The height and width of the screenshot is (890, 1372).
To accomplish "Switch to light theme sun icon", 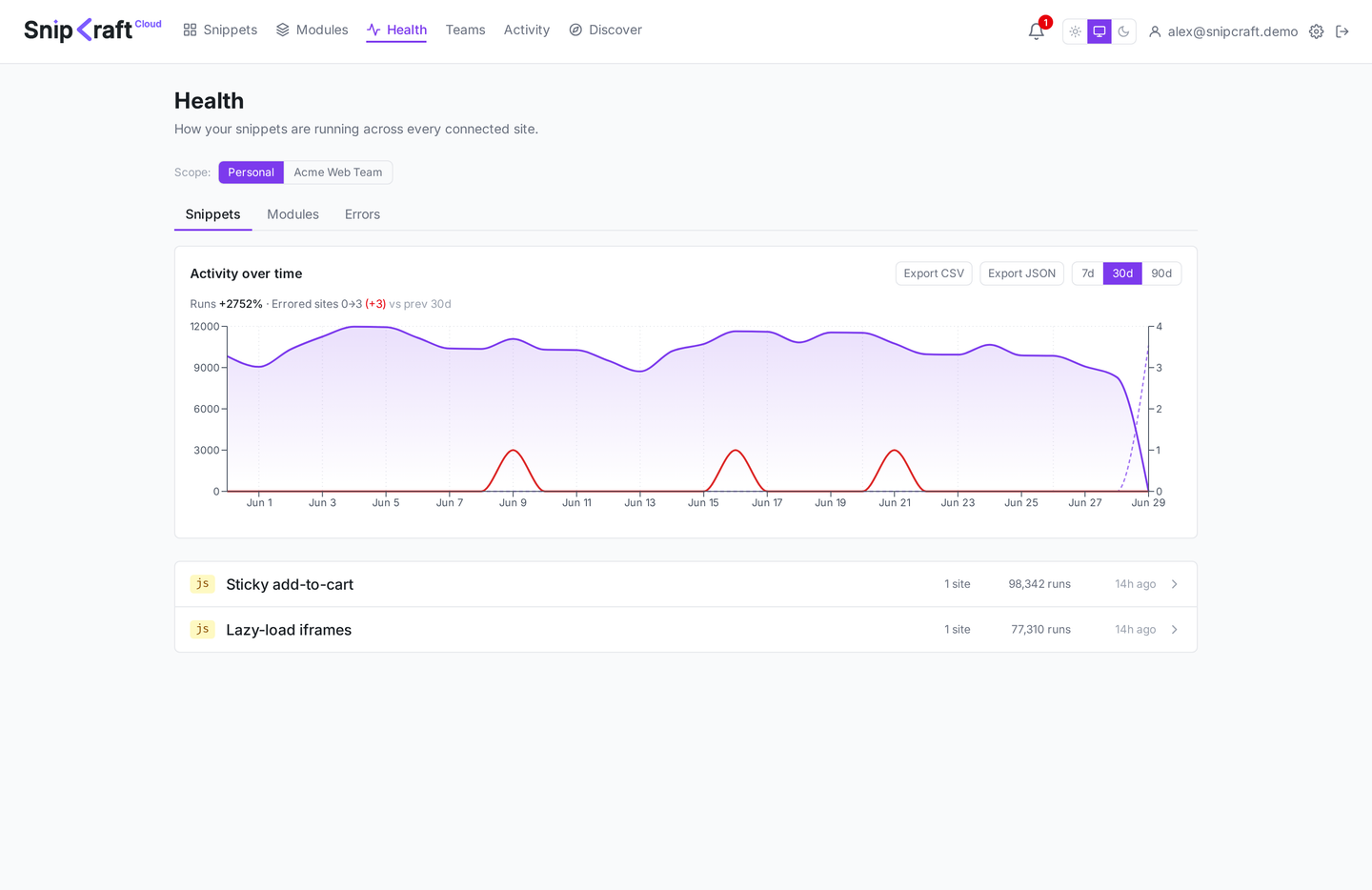I will point(1075,31).
